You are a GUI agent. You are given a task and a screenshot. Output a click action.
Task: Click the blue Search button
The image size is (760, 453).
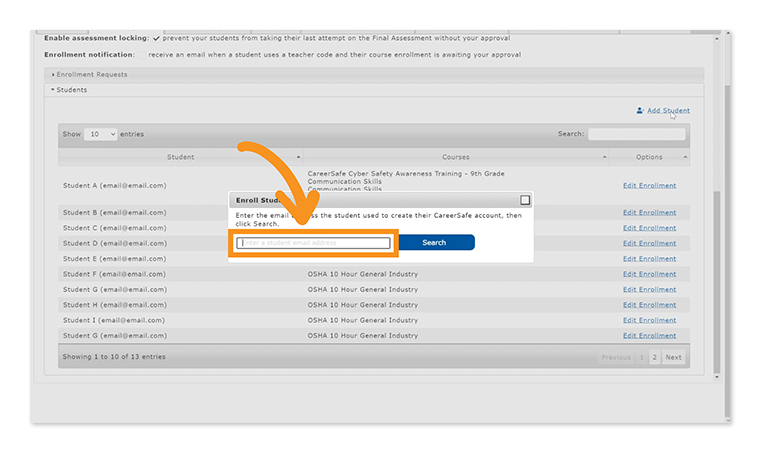click(436, 242)
